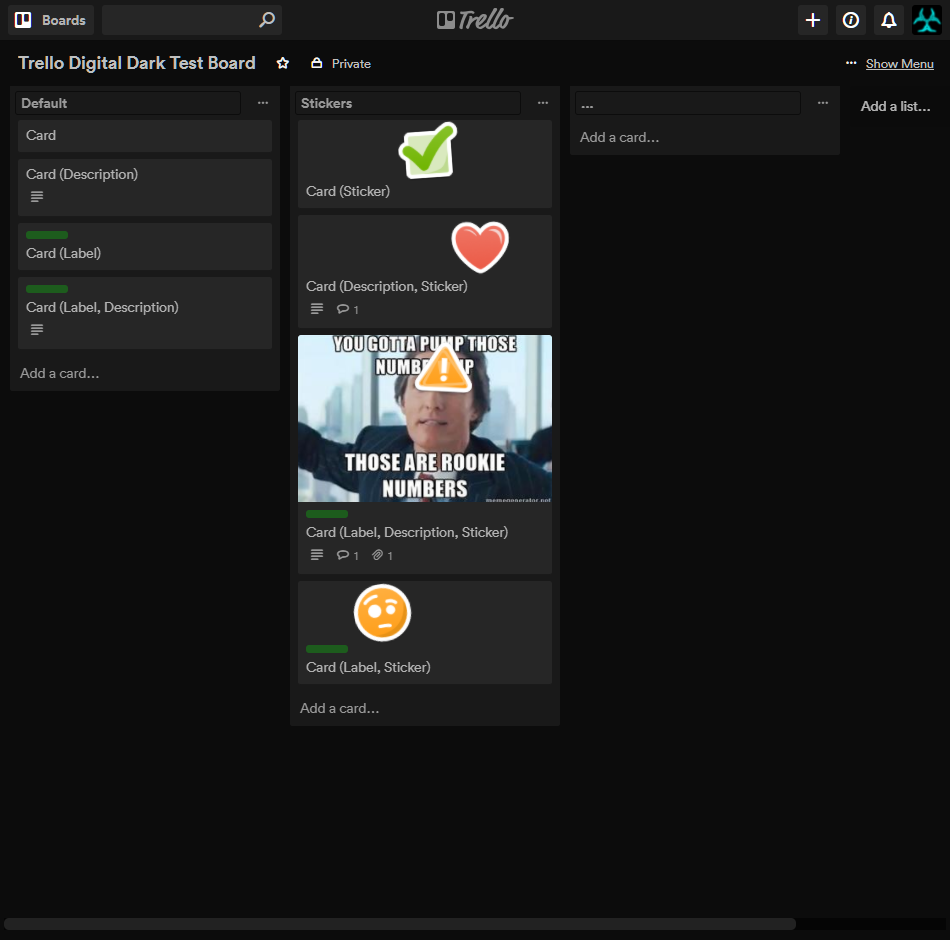Click the search magnifier icon
The image size is (950, 940).
tap(265, 19)
